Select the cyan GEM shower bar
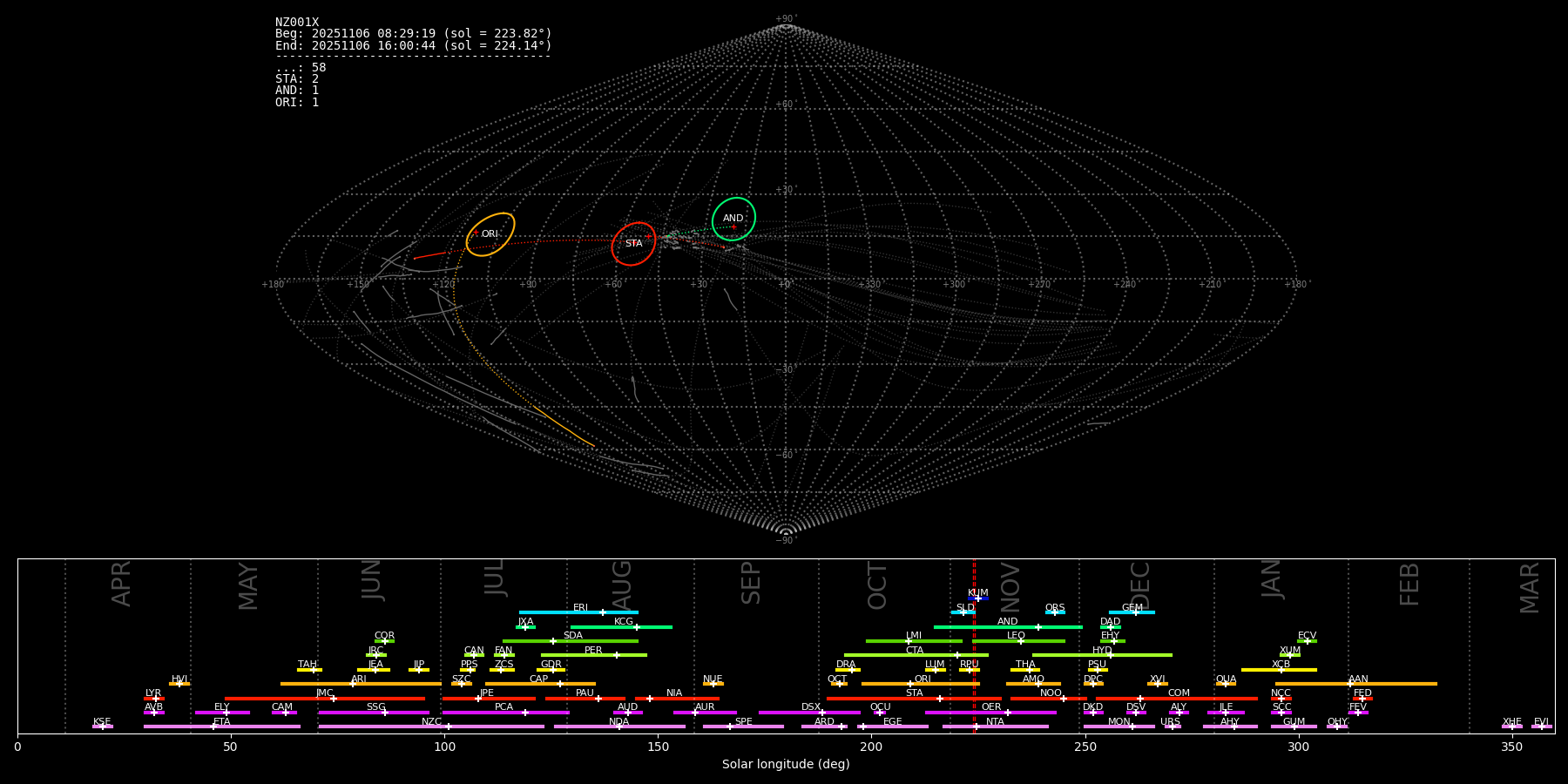The image size is (1568, 784). tap(1132, 612)
